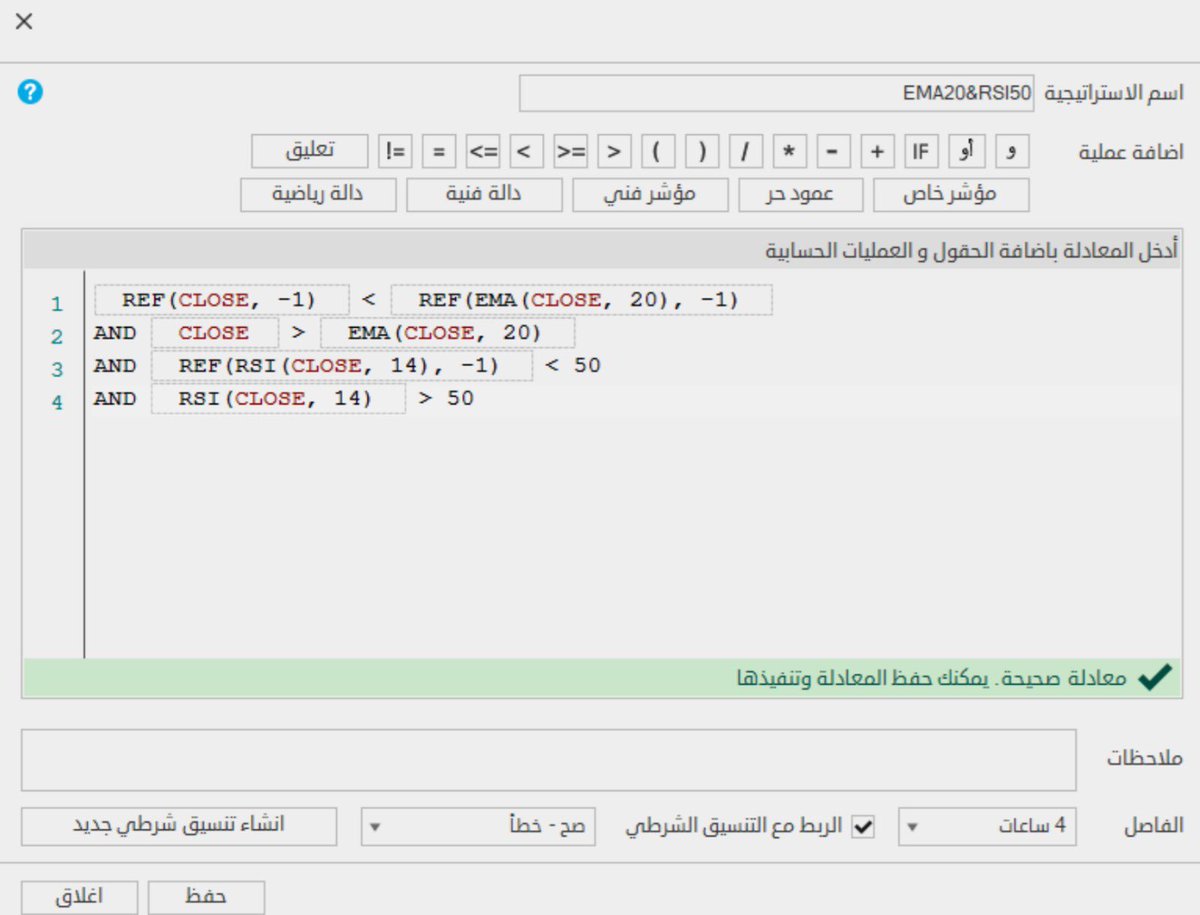Click انشاء تنسيق شرطي جديد button
Viewport: 1200px width, 915px height.
pos(179,826)
